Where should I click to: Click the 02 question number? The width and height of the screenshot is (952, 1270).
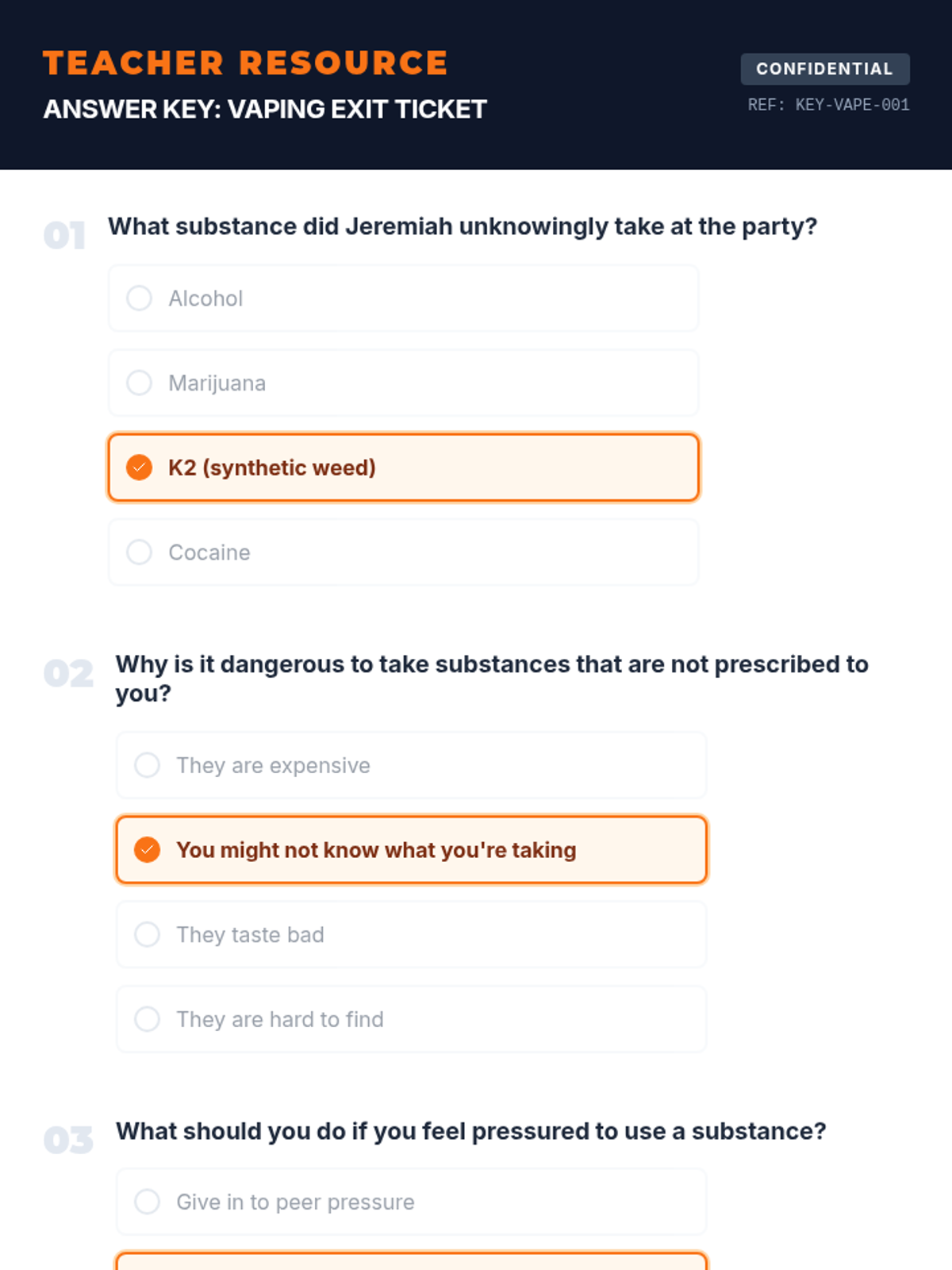coord(68,674)
